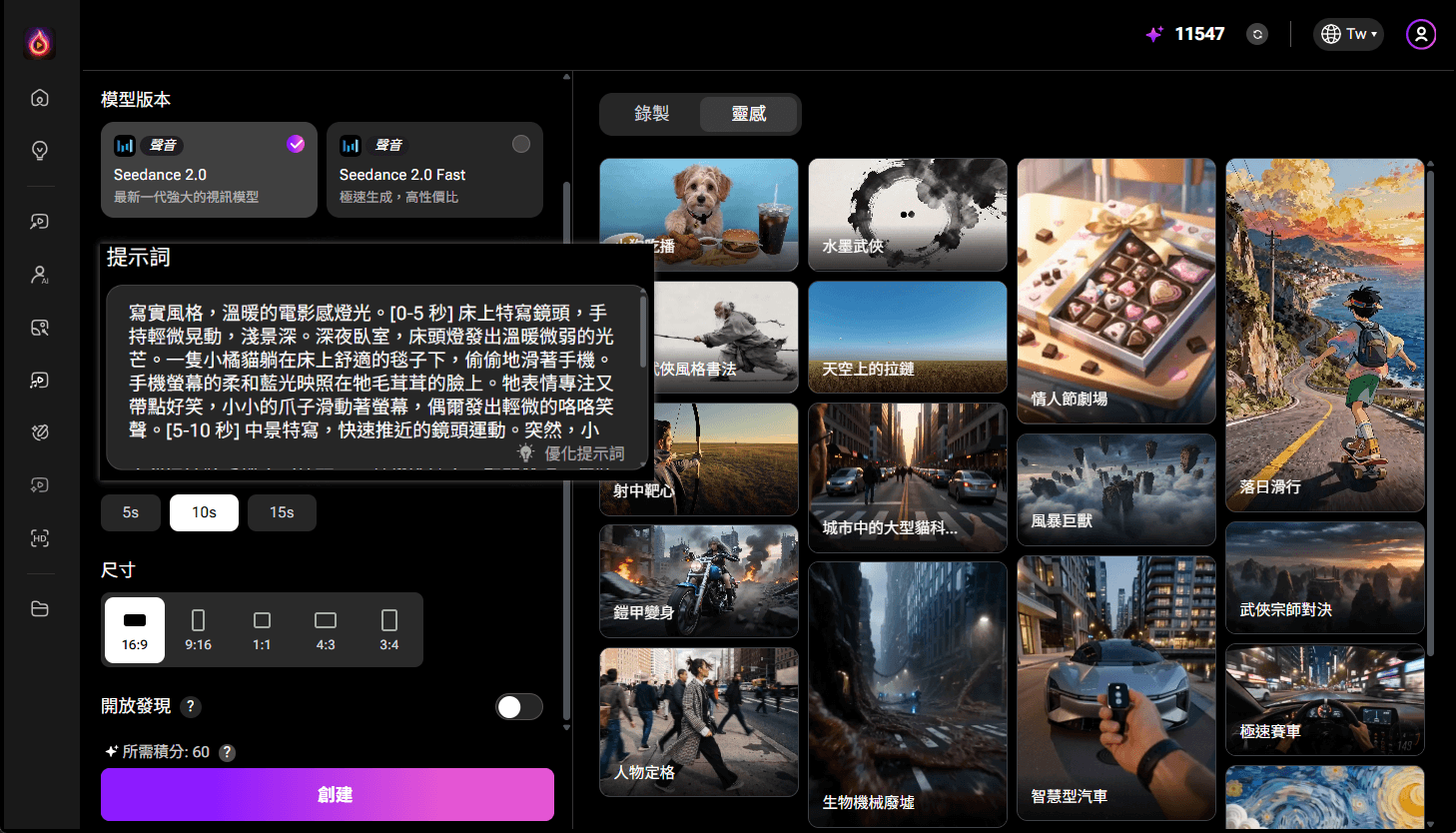The height and width of the screenshot is (833, 1456).
Task: Select the Seedance 2.0 Fast model
Action: [434, 170]
